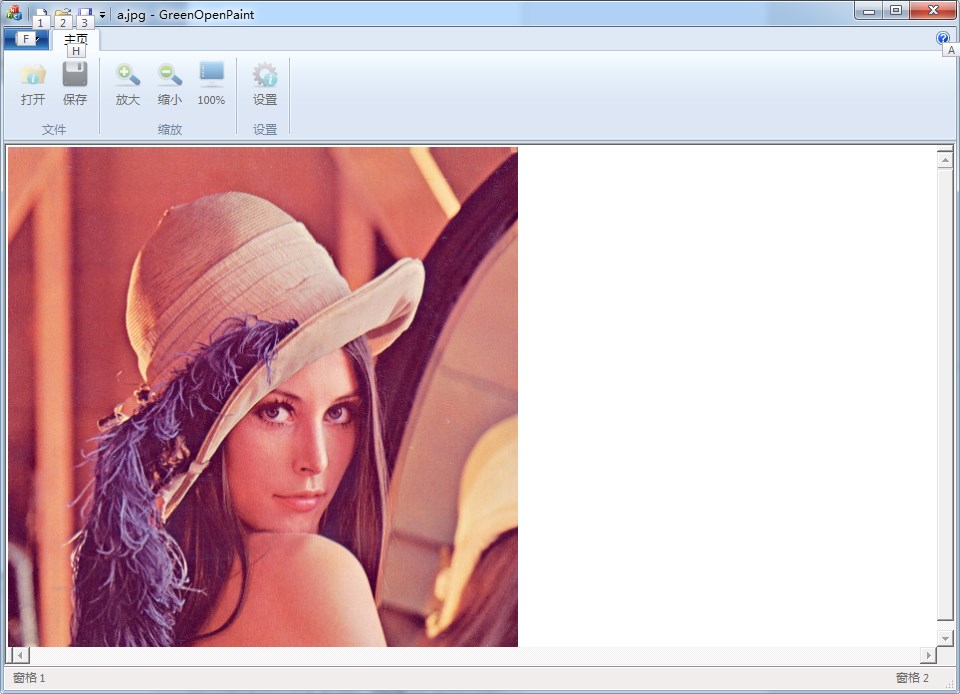Click the 窗格 1 status bar pane
The height and width of the screenshot is (694, 960).
[30, 678]
